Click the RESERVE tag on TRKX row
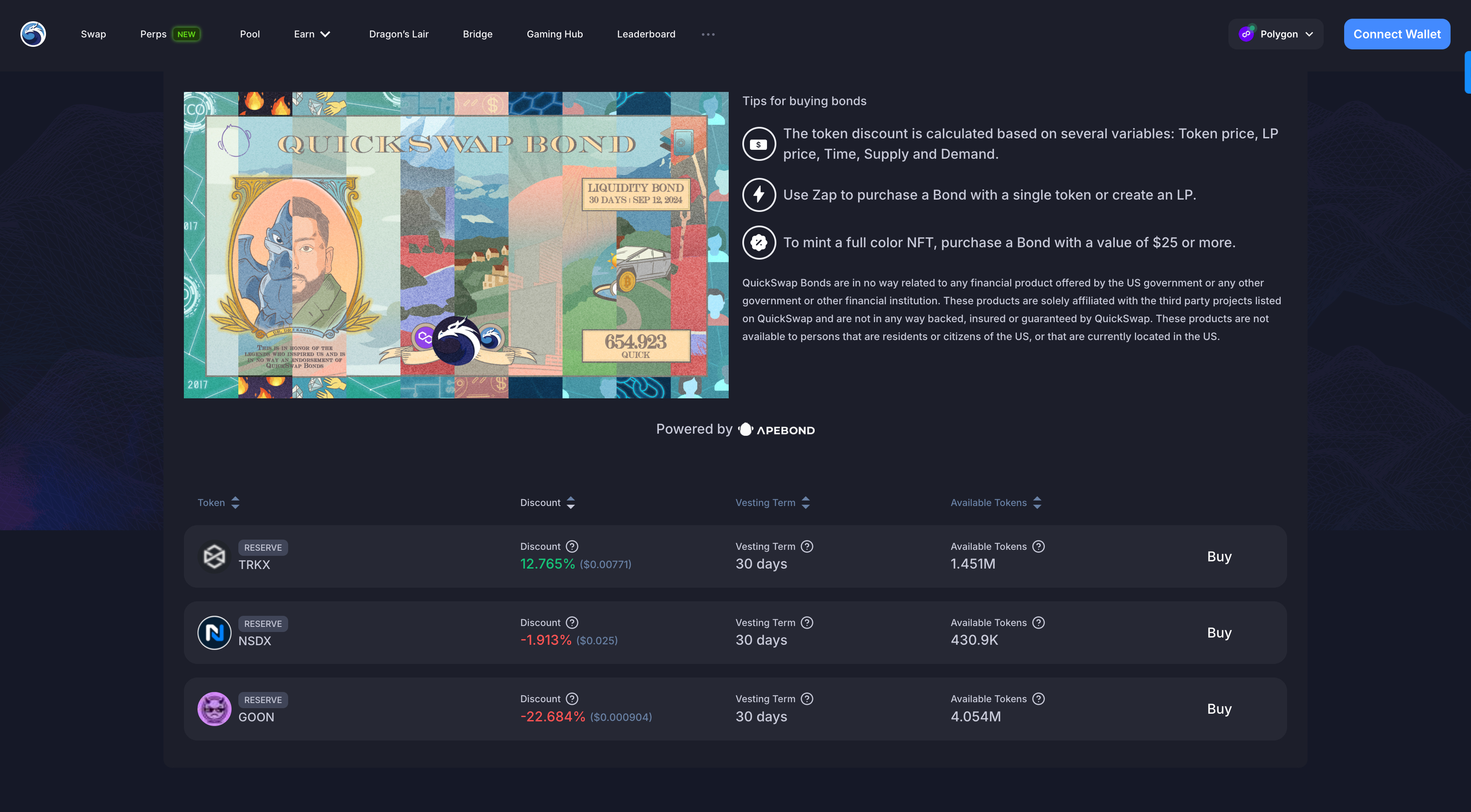1471x812 pixels. (263, 548)
